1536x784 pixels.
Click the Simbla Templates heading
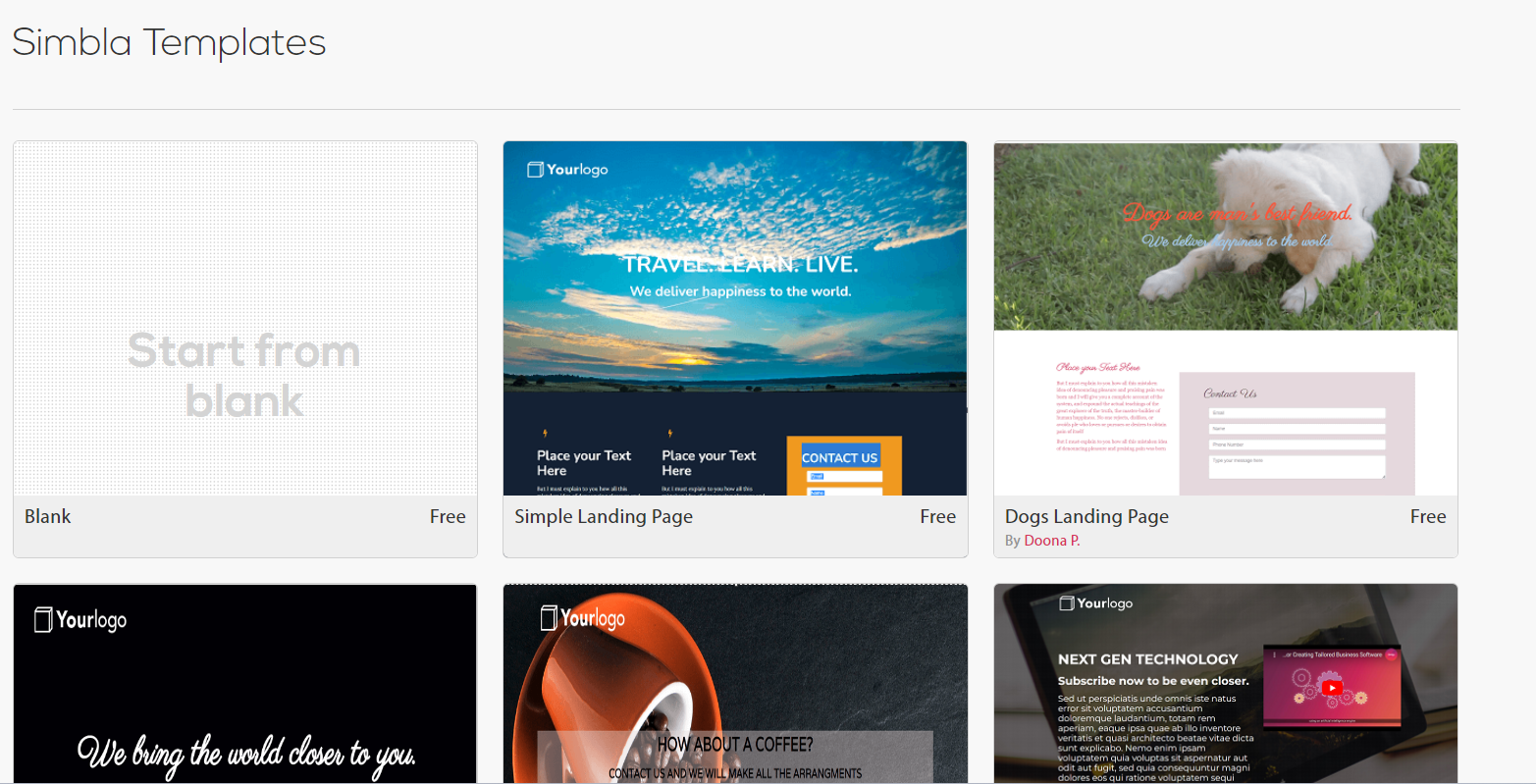[169, 42]
